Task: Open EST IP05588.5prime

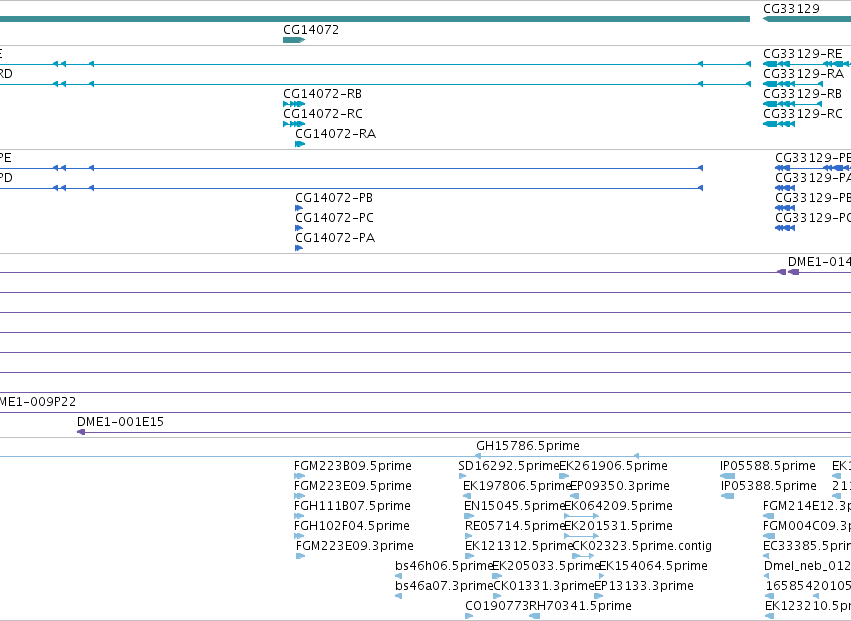Action: 767,466
